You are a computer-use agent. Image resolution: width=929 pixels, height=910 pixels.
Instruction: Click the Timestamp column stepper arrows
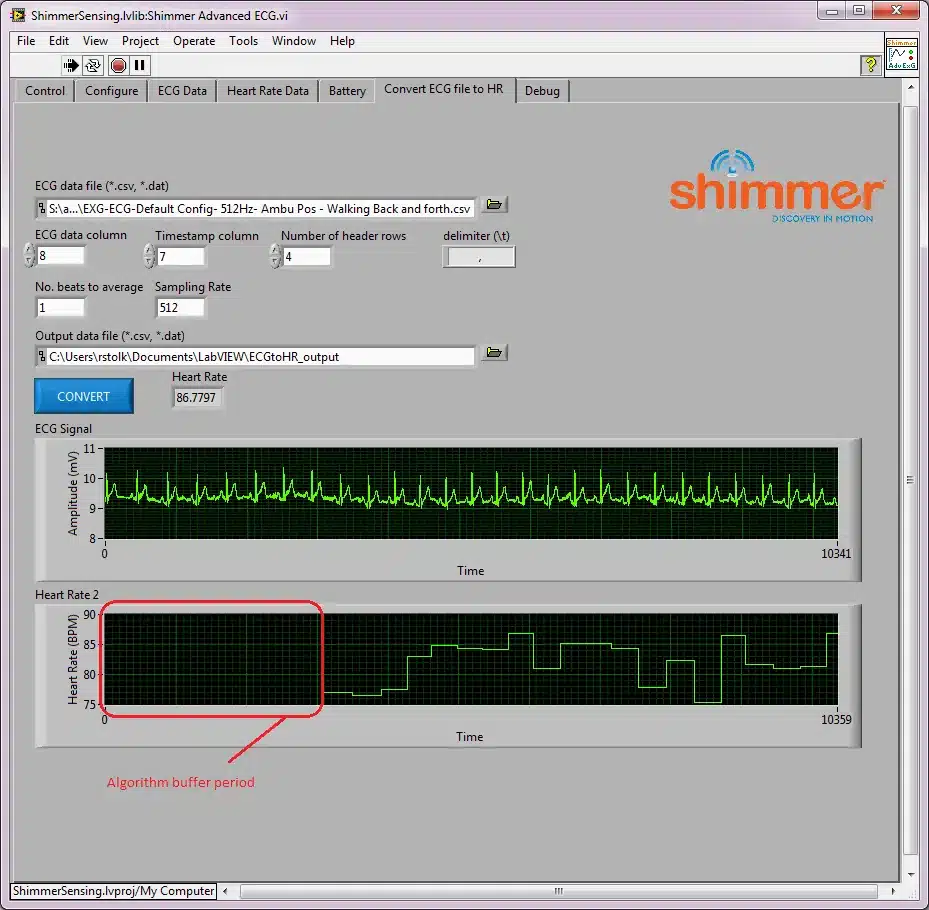coord(149,257)
